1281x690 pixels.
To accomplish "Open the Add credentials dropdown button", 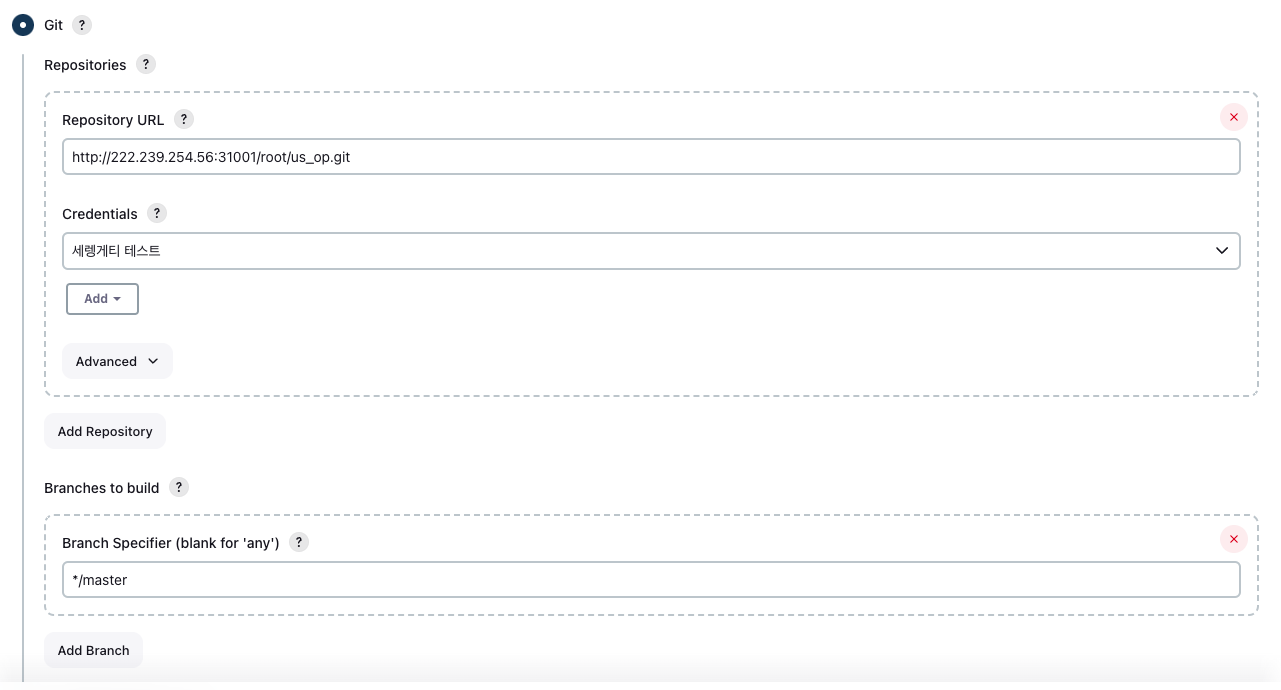I will pyautogui.click(x=102, y=299).
